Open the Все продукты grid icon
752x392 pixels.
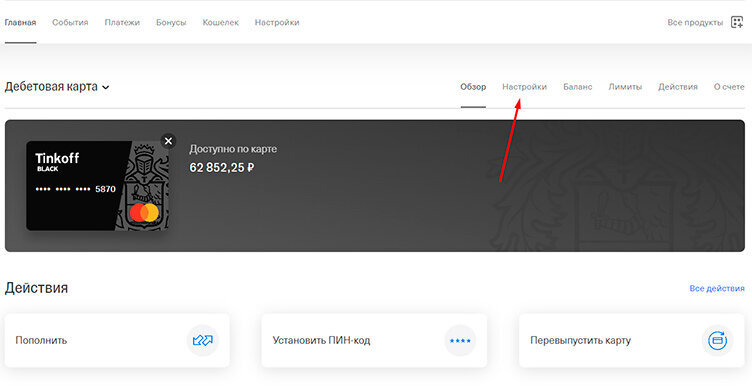(737, 22)
